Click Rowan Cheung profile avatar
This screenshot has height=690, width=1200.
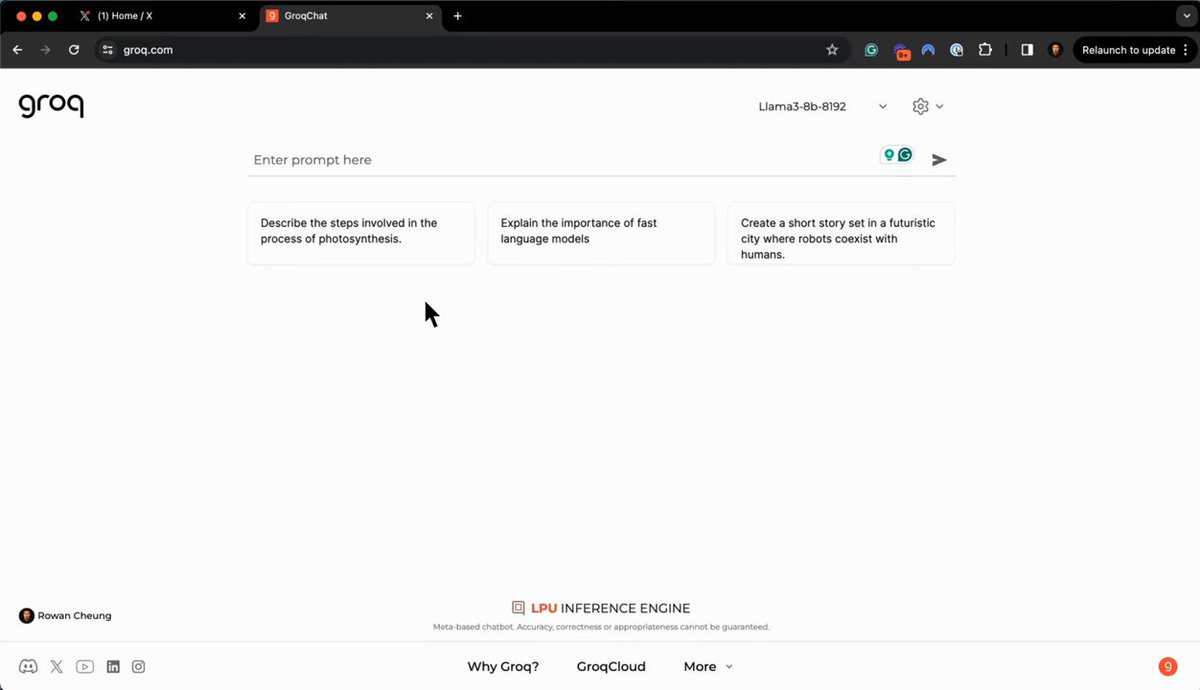pyautogui.click(x=27, y=616)
